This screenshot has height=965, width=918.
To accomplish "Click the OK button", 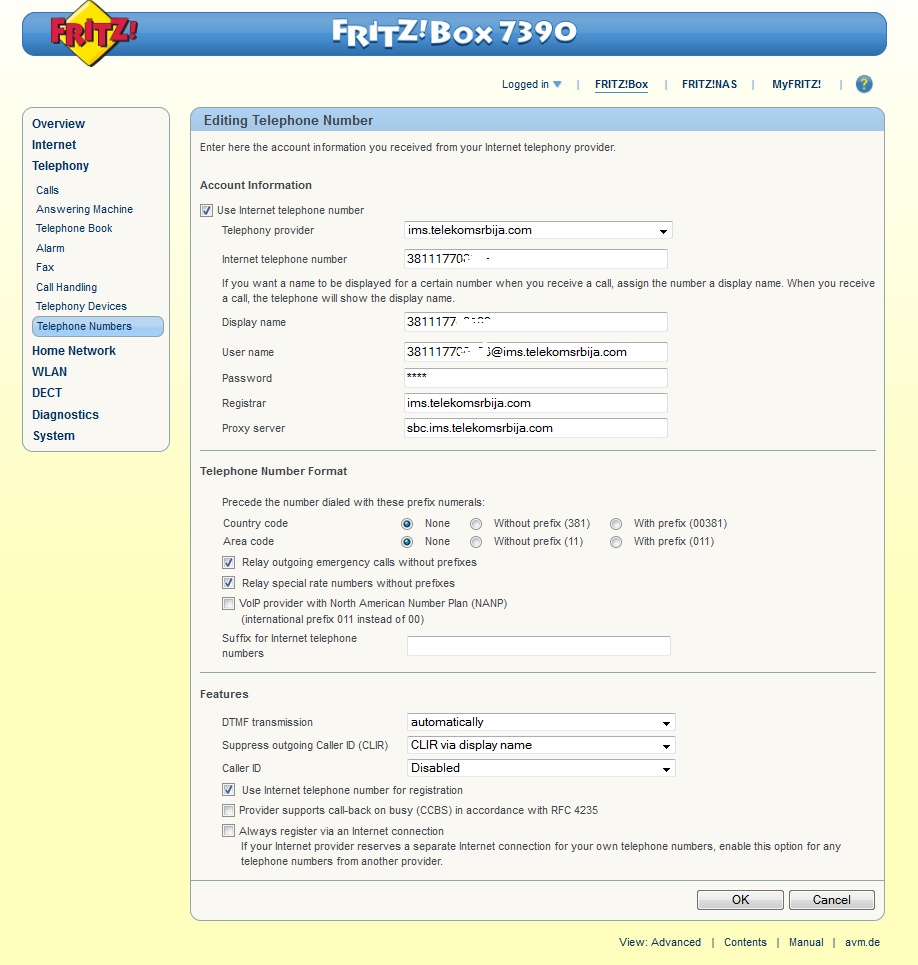I will 740,900.
